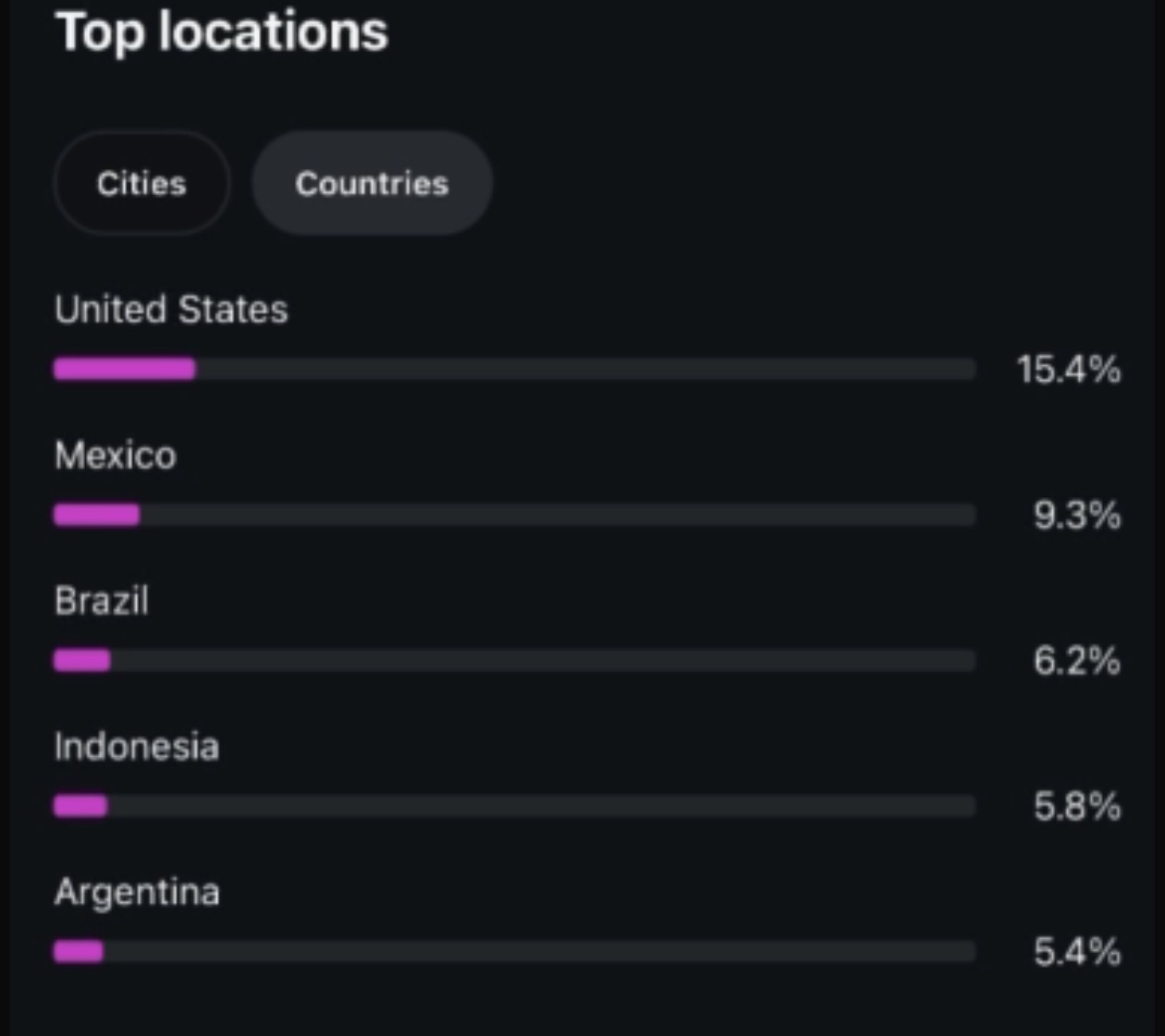Click the United States country label

(171, 310)
